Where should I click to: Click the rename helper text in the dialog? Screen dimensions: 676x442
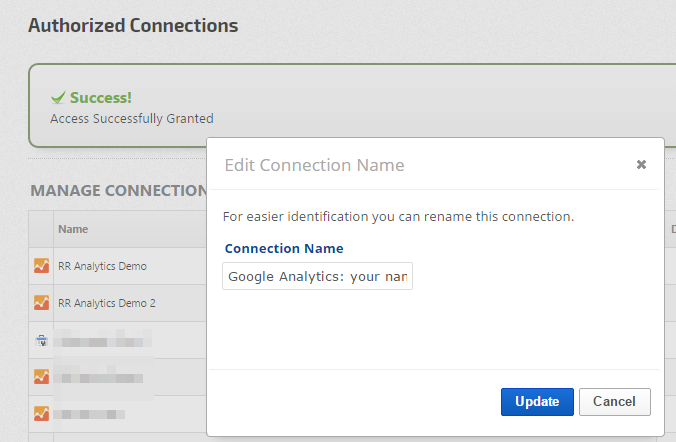coord(398,216)
